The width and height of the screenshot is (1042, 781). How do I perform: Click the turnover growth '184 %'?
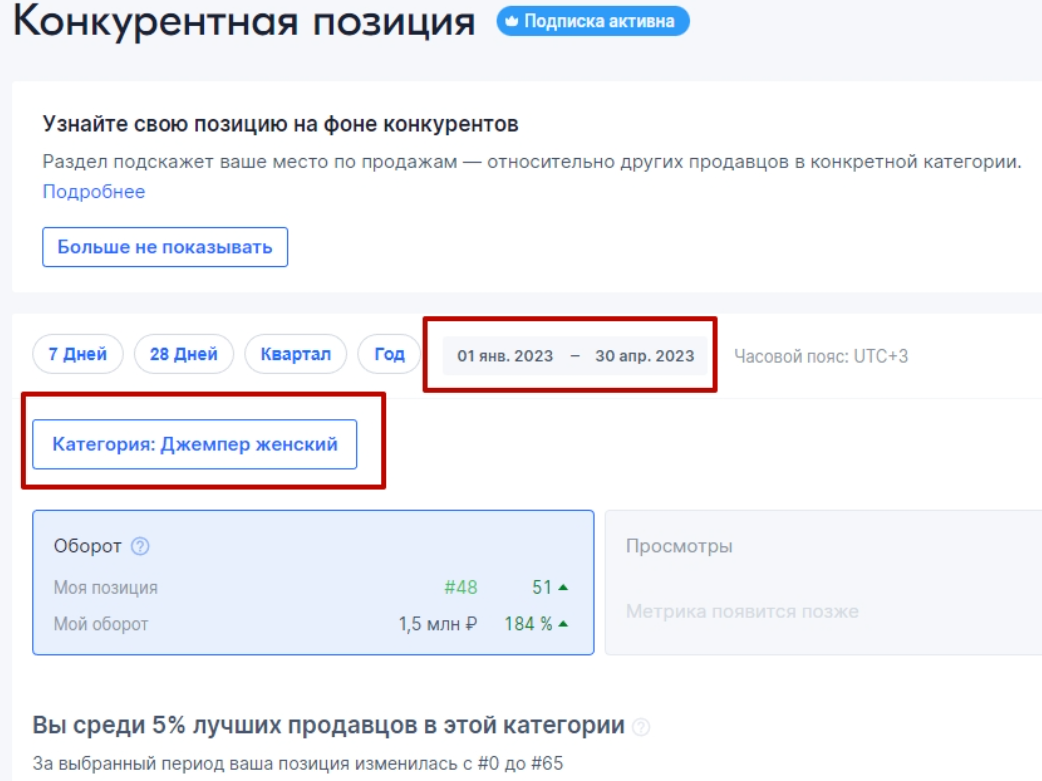pos(528,624)
